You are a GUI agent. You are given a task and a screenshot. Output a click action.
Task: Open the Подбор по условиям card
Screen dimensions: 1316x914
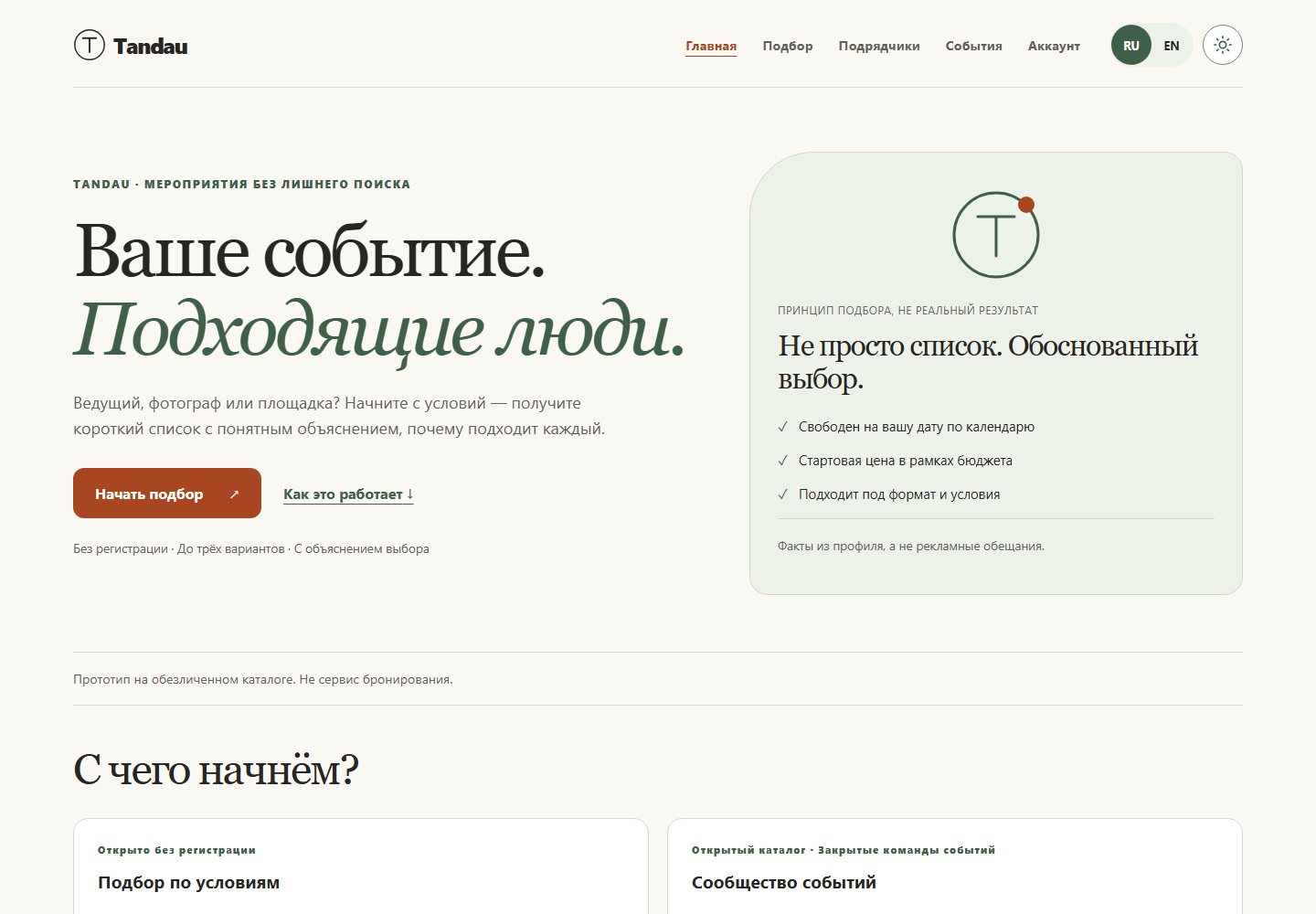point(361,866)
